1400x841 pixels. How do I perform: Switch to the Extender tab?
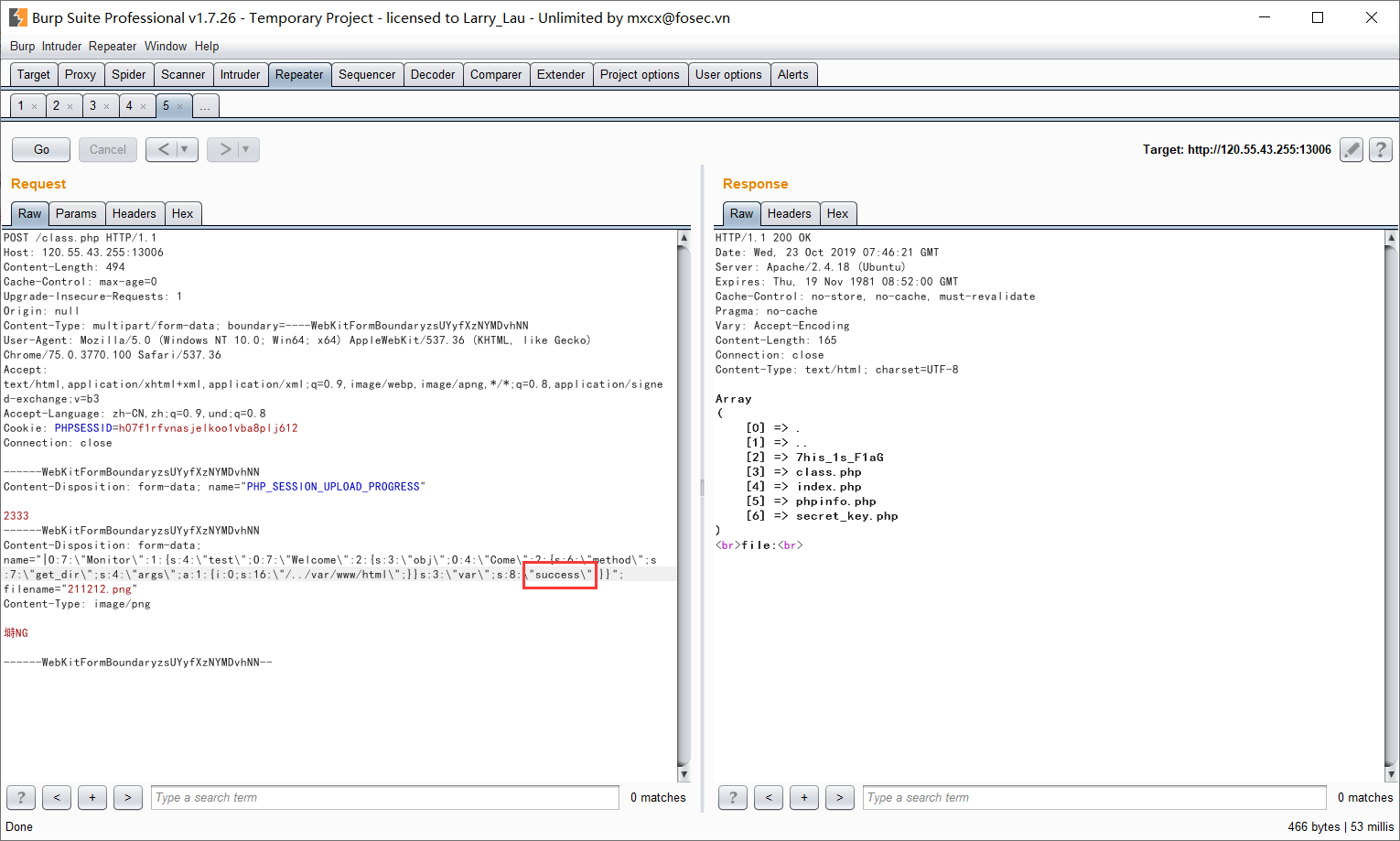[561, 75]
